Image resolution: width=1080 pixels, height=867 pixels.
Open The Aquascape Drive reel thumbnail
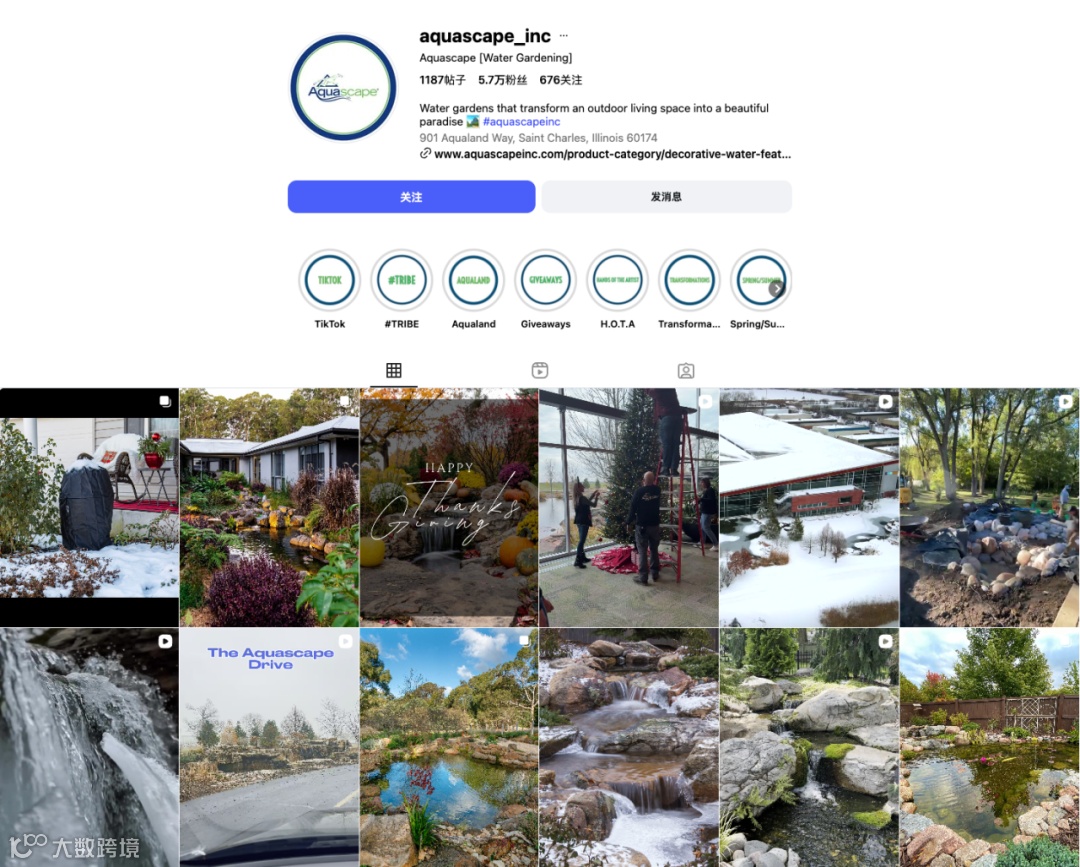click(269, 747)
